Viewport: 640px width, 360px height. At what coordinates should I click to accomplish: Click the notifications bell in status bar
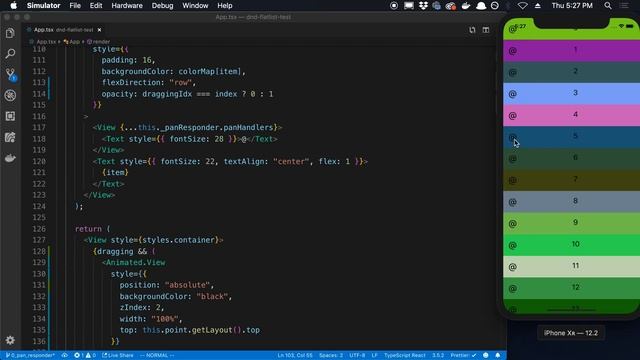click(x=498, y=356)
